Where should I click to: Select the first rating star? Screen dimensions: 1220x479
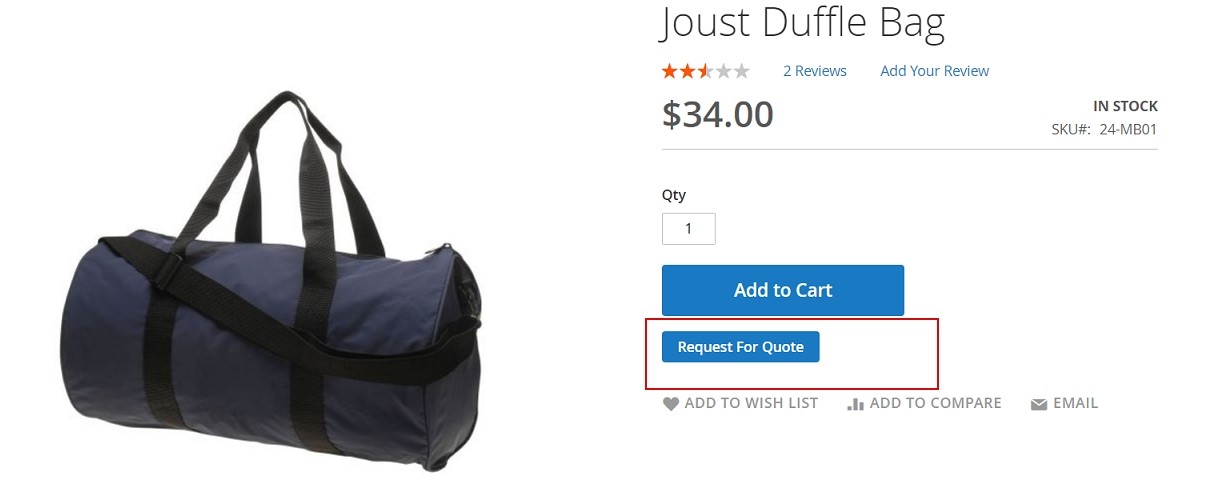point(669,70)
